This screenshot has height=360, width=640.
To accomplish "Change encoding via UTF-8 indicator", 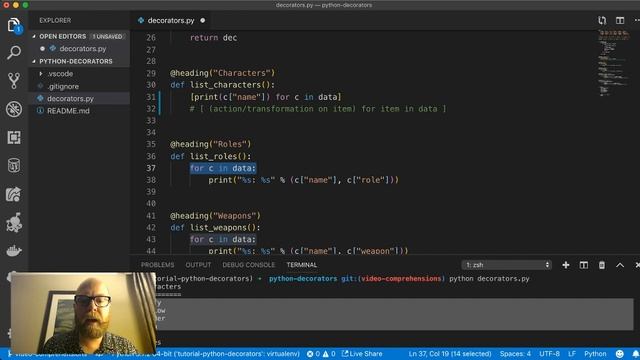I will click(549, 354).
